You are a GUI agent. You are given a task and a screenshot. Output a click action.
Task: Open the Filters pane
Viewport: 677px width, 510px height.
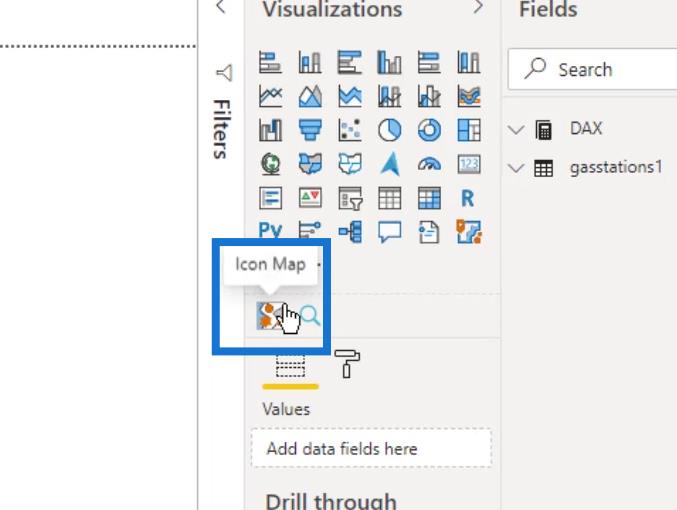pos(223,113)
